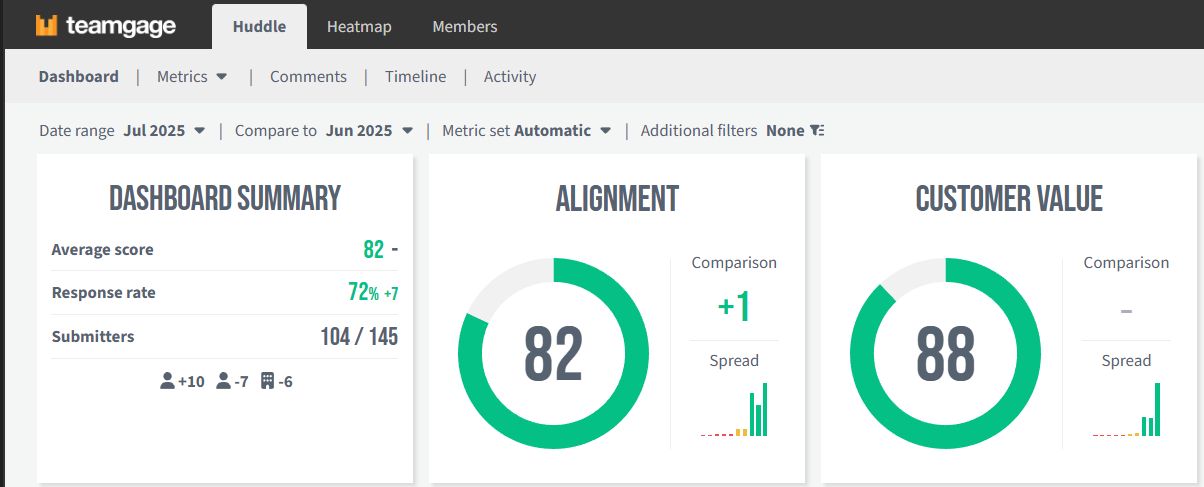This screenshot has height=487, width=1204.
Task: Expand the Date range Jul 2025 dropdown
Action: (x=199, y=131)
